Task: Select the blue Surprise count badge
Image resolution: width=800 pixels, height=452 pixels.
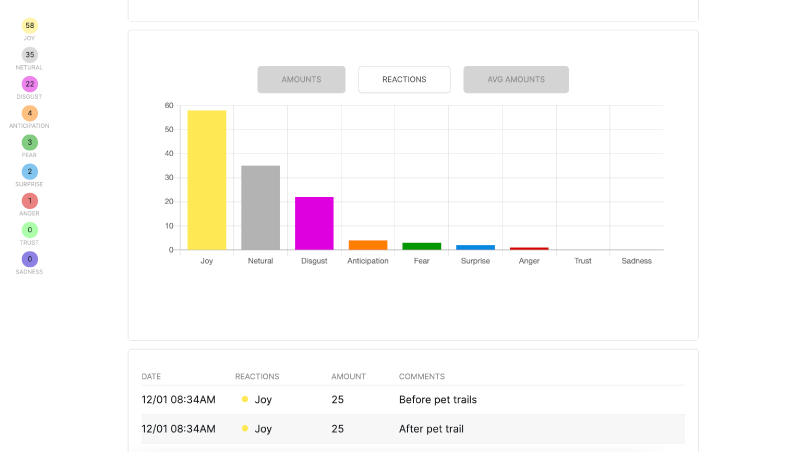Action: (x=30, y=172)
